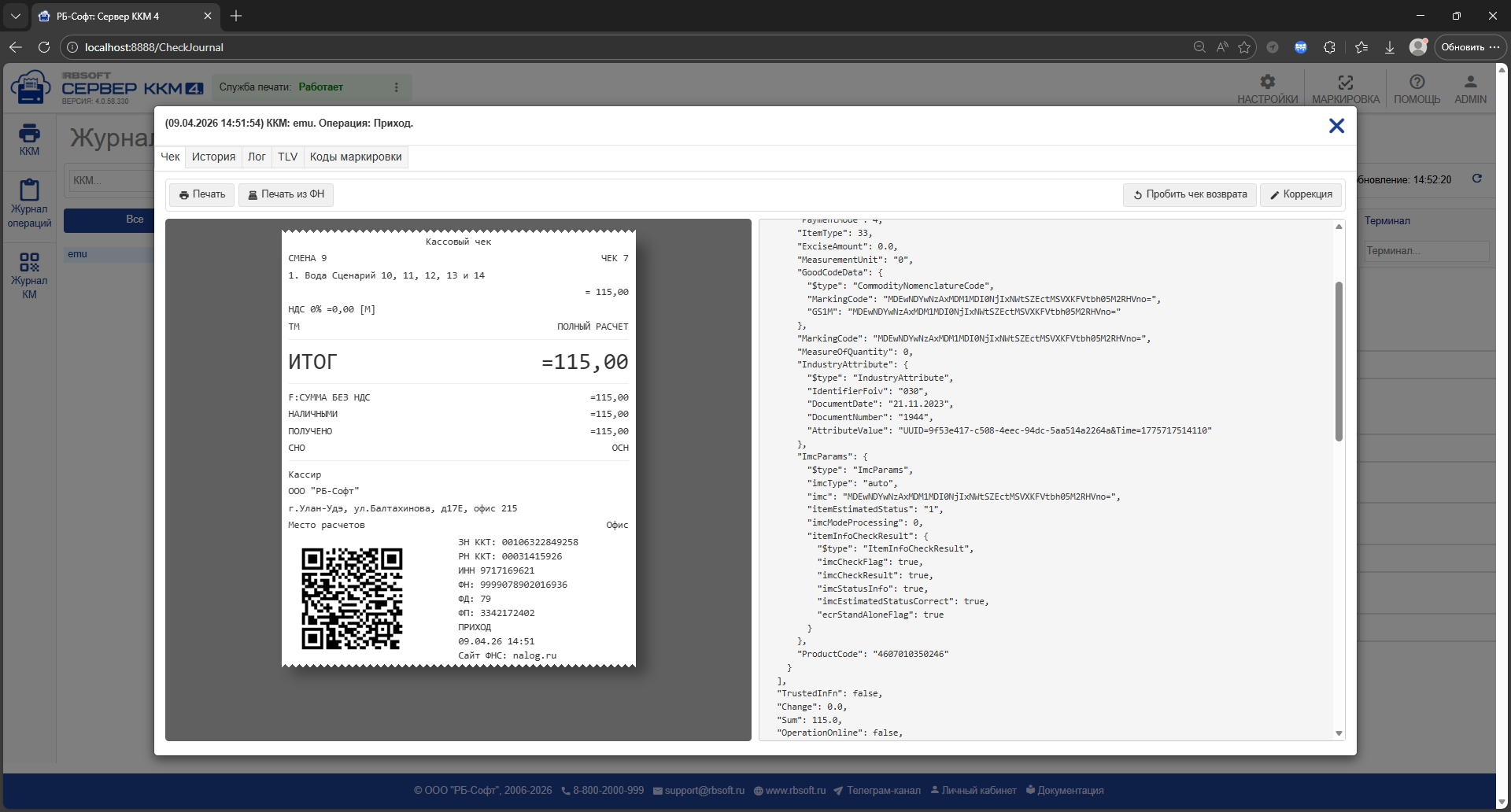Click the Сайт ФНС: nalog.ru text
Screen dimensions: 1511x812
[507, 655]
